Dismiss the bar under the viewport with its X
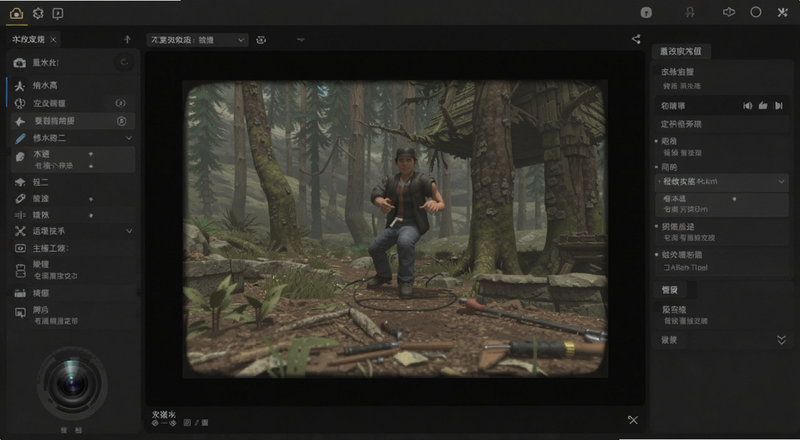Viewport: 800px width, 440px height. [x=633, y=420]
